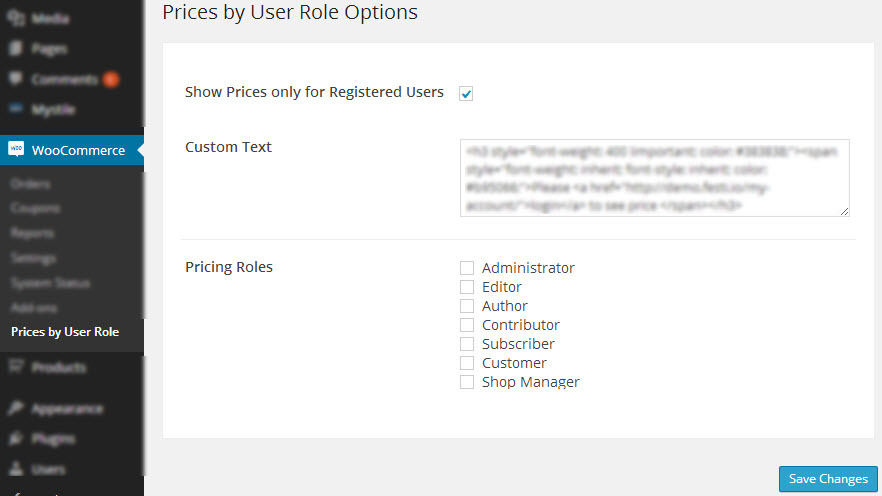Click the Comments bubble icon

pyautogui.click(x=16, y=79)
